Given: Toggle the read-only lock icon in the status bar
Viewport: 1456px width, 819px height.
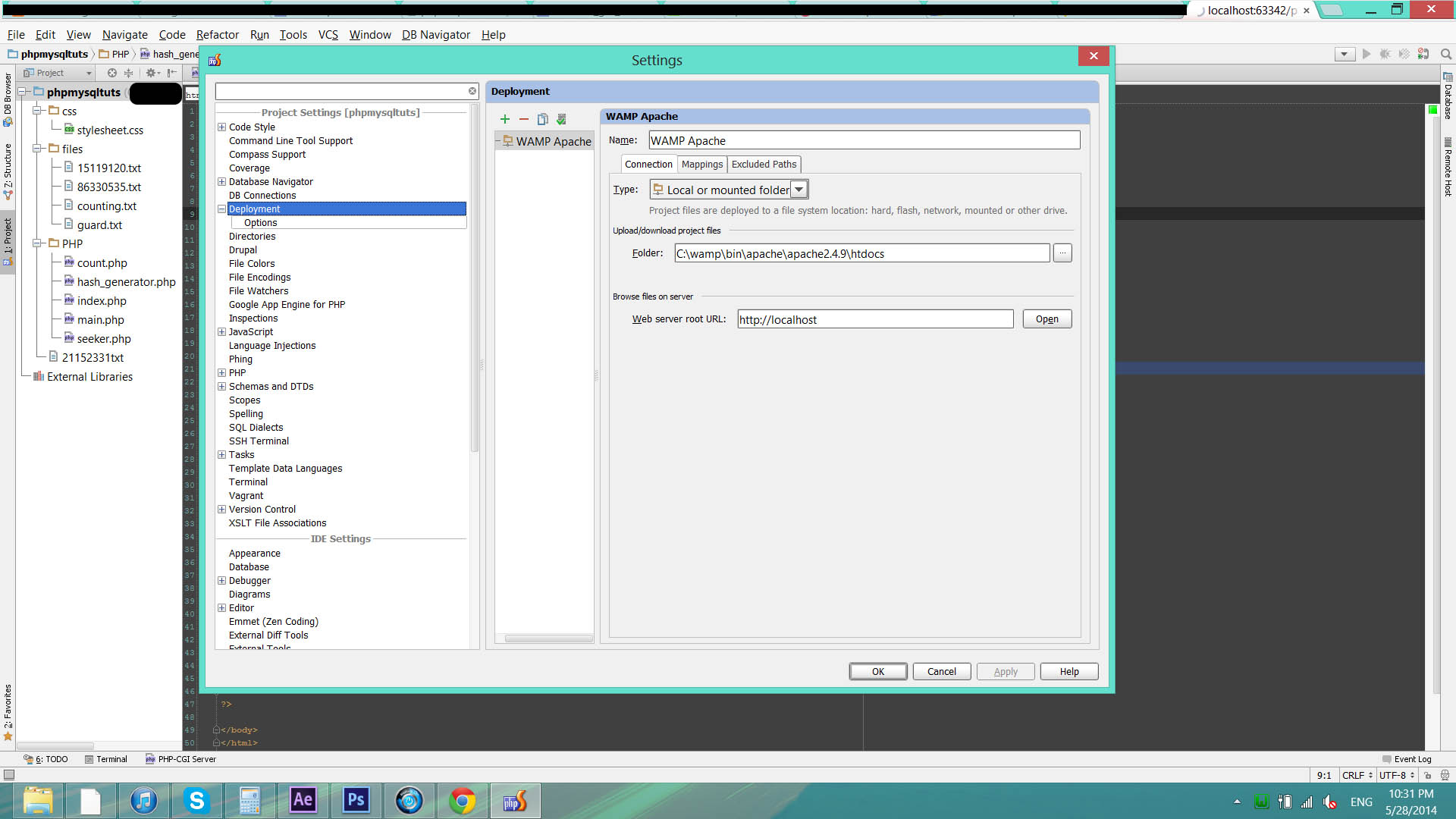Looking at the screenshot, I should point(1427,775).
